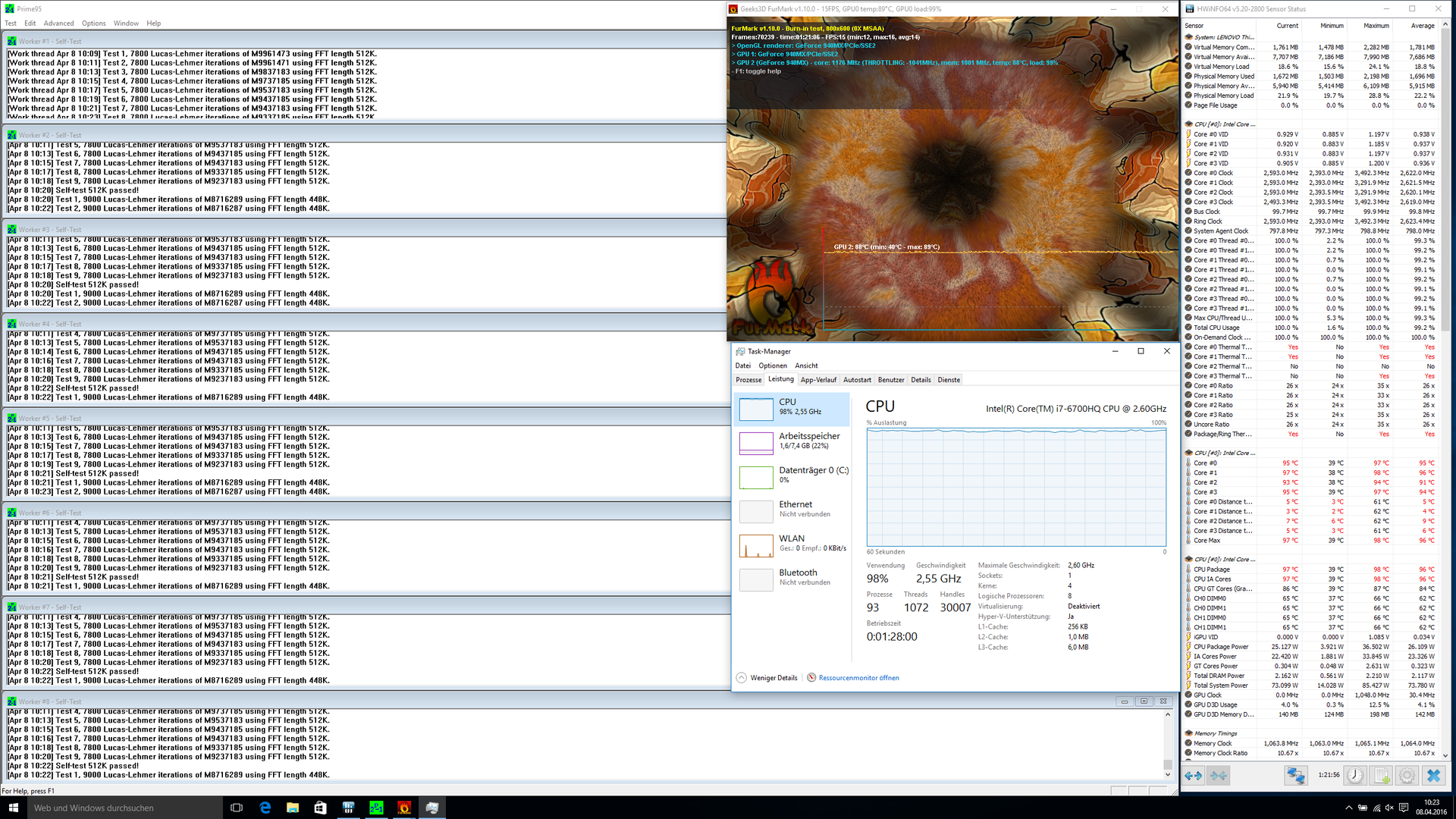The image size is (1456, 819).
Task: Open HWiNFO remote network monitors icon
Action: [1295, 775]
